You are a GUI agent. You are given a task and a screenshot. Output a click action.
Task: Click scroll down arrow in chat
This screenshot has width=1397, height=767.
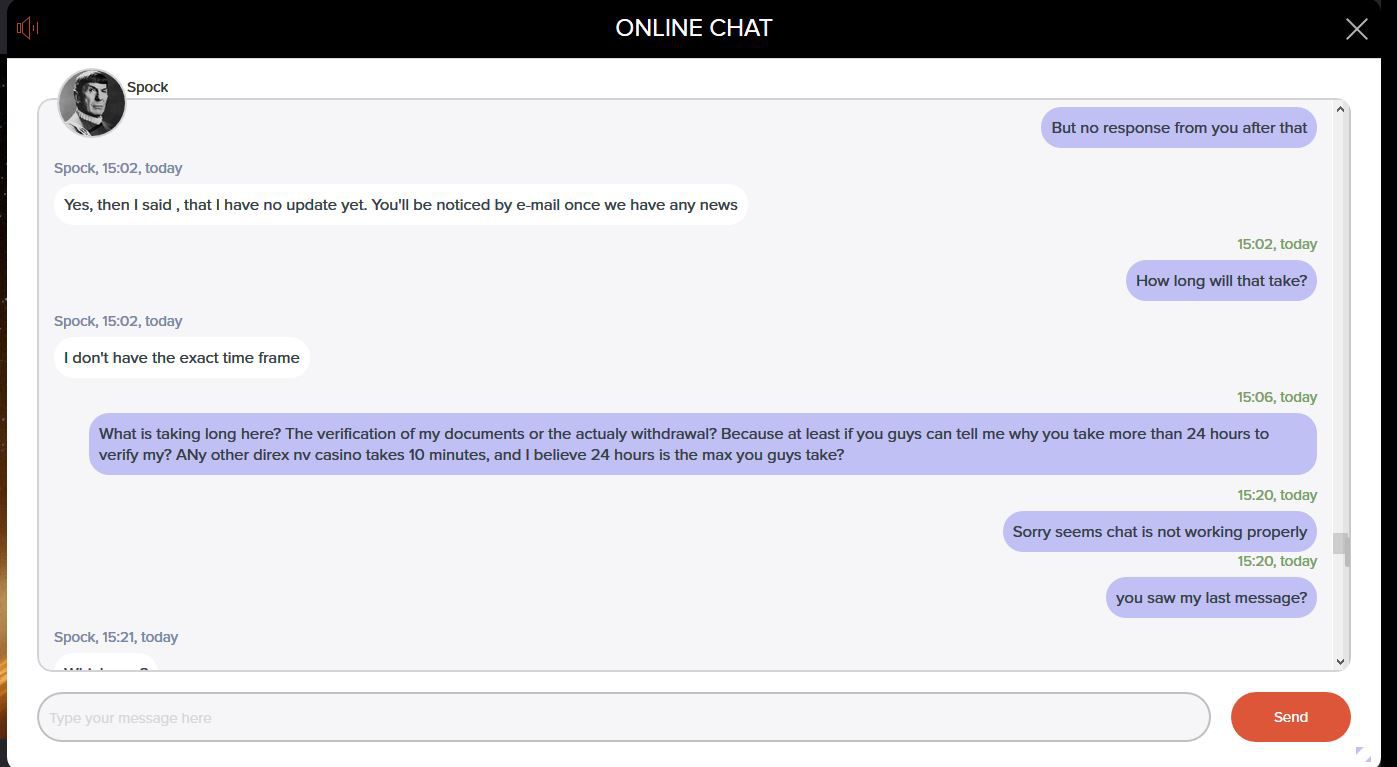tap(1340, 661)
